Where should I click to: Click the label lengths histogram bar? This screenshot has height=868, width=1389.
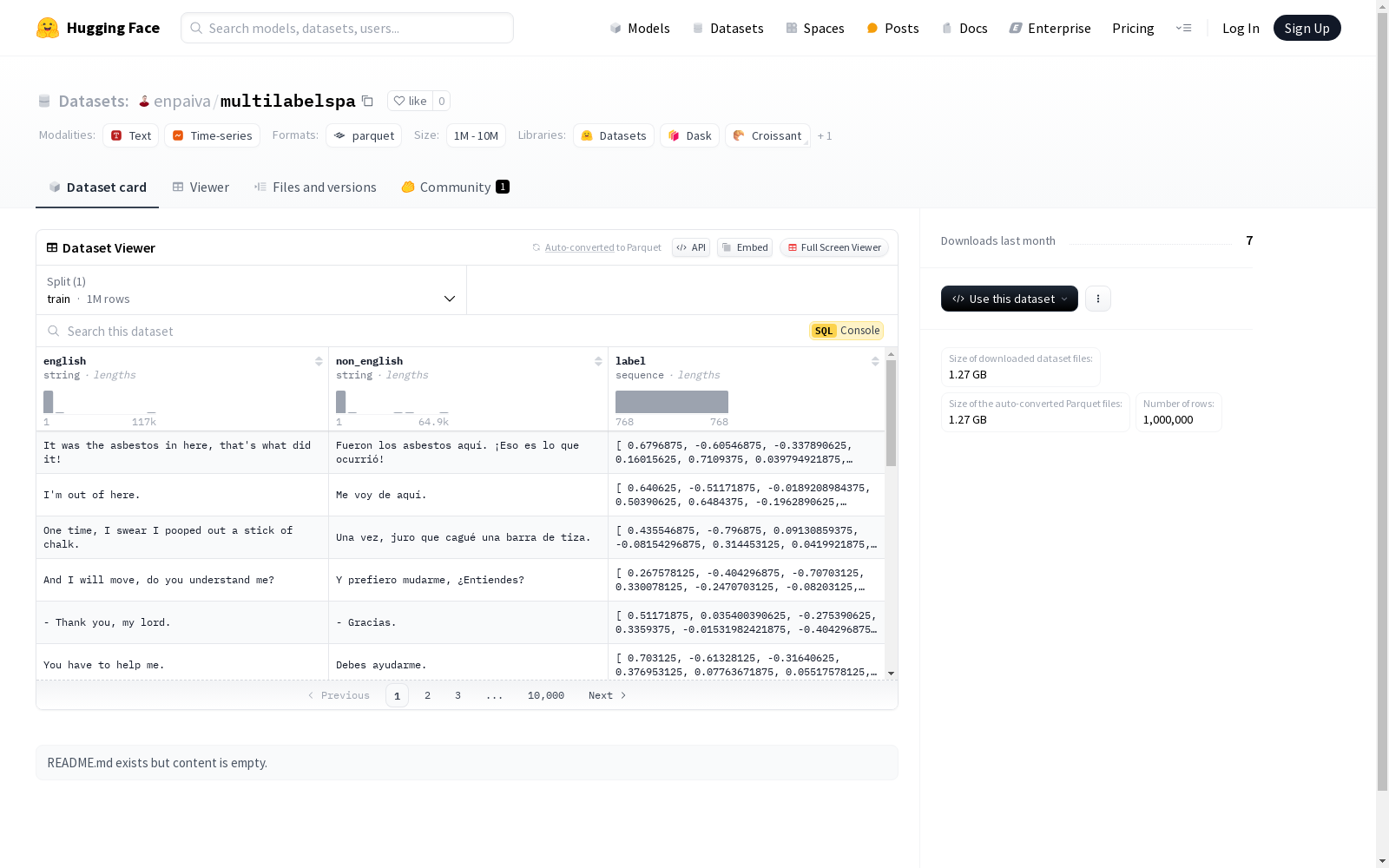[672, 402]
